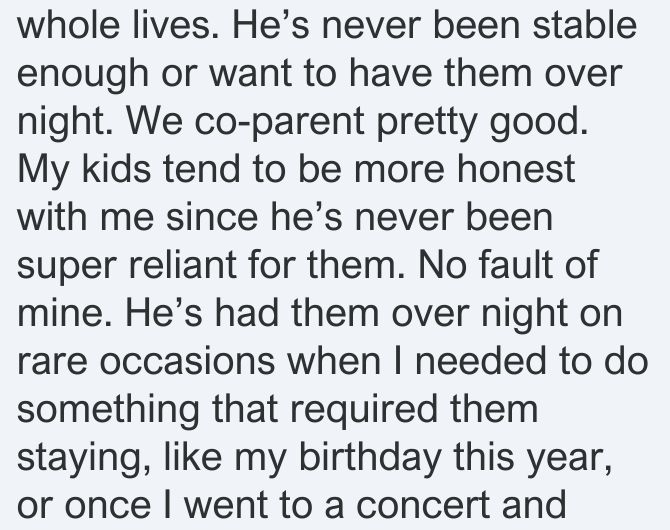Click the words "No fault of"
Image resolution: width=670 pixels, height=530 pixels.
coord(508,265)
